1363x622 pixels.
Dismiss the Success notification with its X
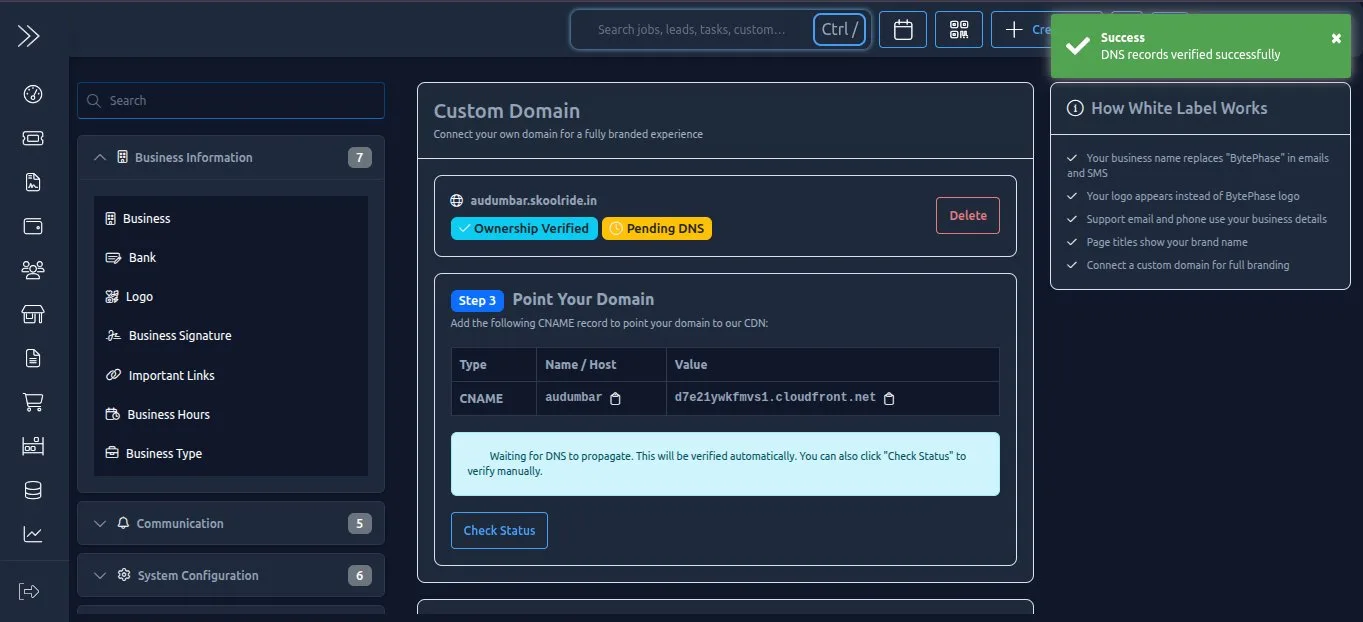pyautogui.click(x=1336, y=38)
